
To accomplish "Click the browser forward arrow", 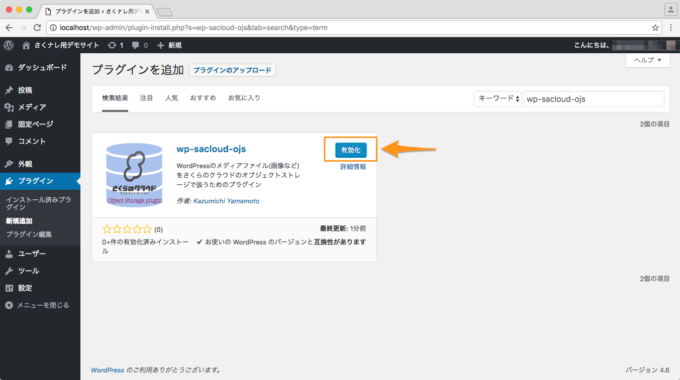I will (x=23, y=27).
